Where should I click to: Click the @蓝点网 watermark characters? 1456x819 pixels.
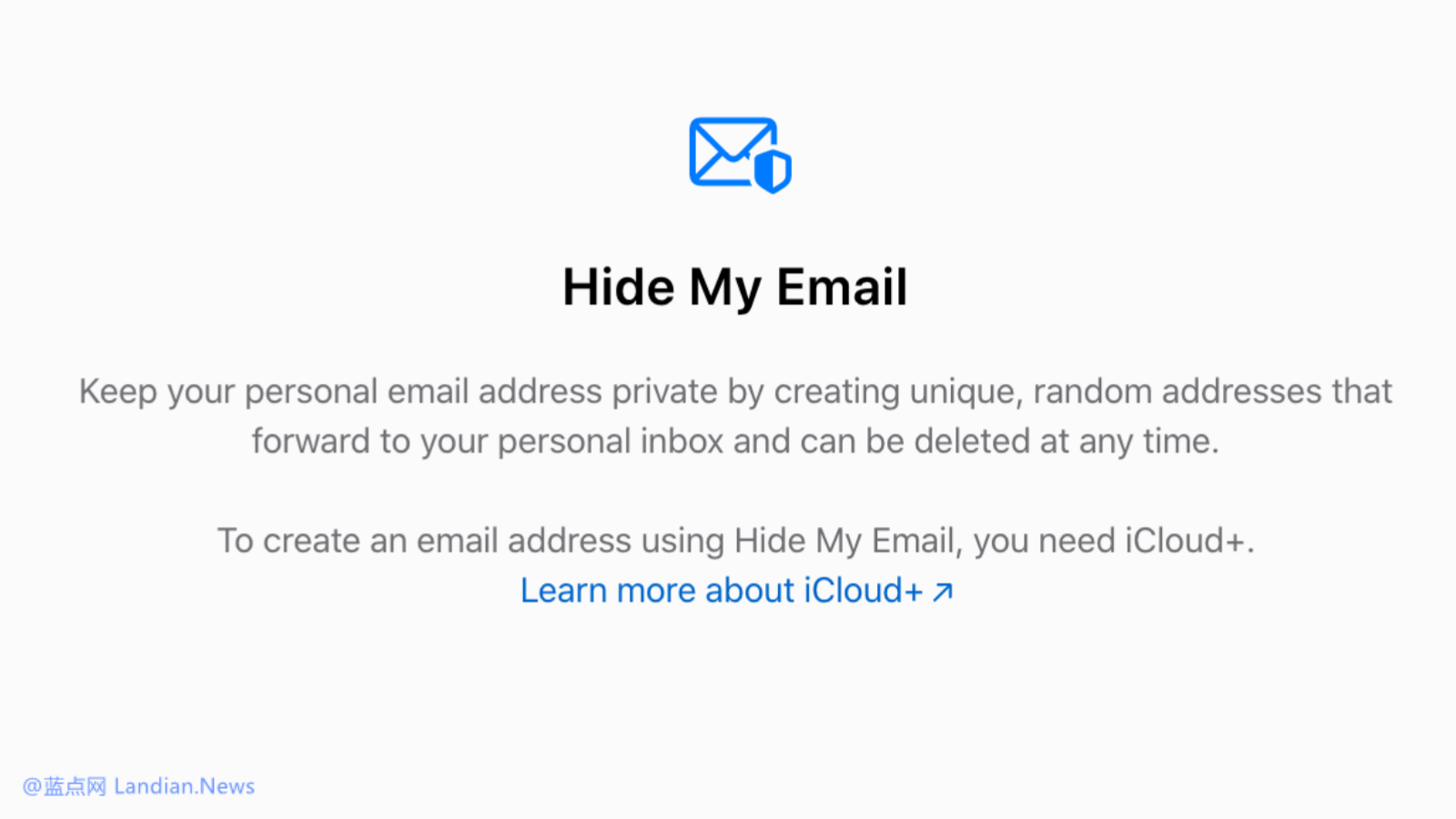(x=65, y=786)
